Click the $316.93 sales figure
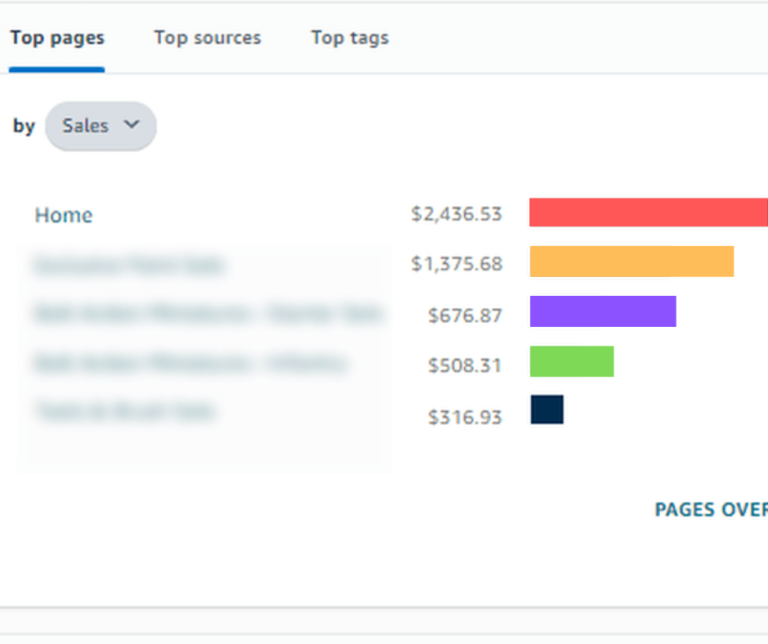Viewport: 768px width, 644px height. pos(464,417)
